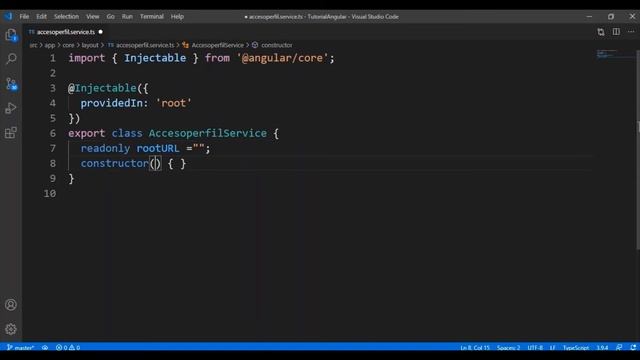Open the Search view in activity bar
The width and height of the screenshot is (640, 360).
pyautogui.click(x=11, y=59)
